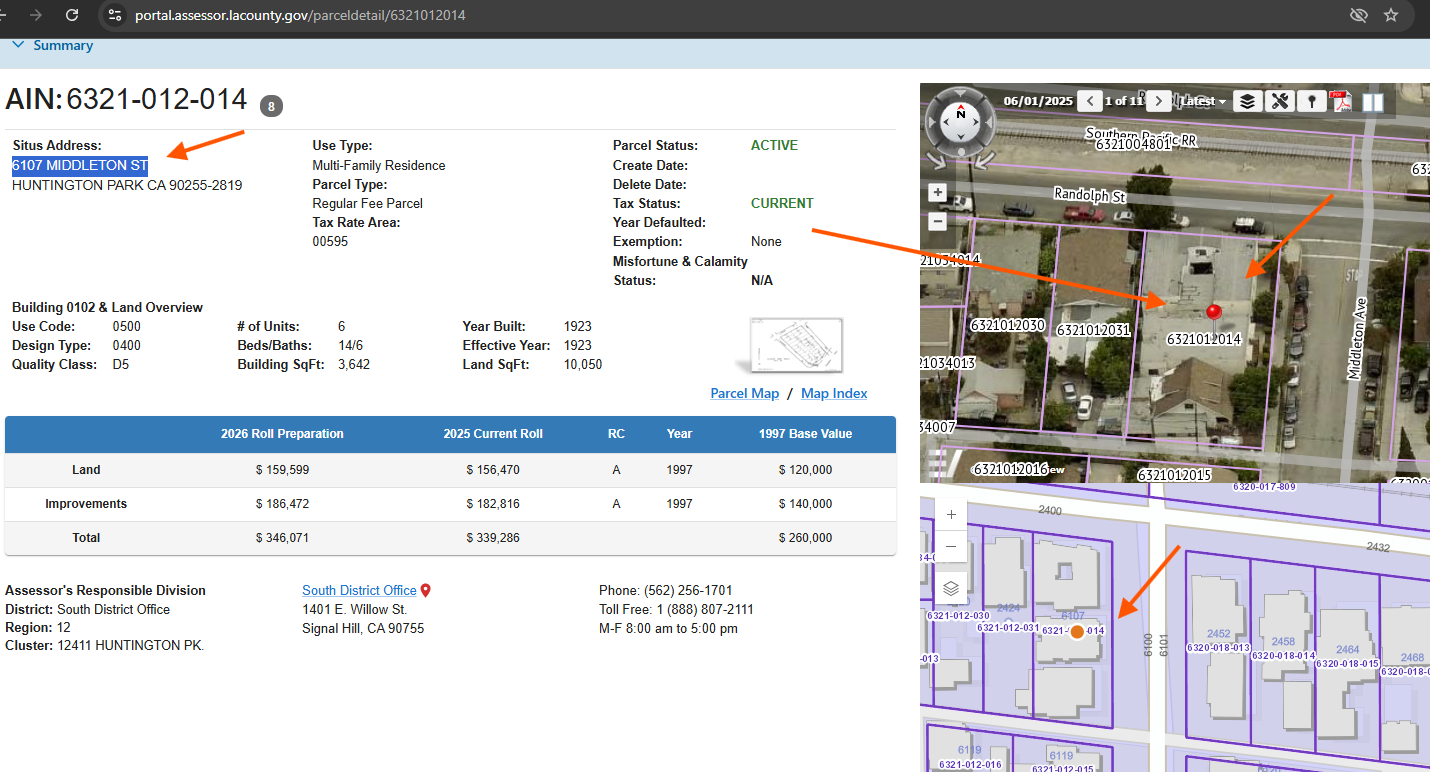The height and width of the screenshot is (772, 1430).
Task: Click the north compass control
Action: point(961,114)
